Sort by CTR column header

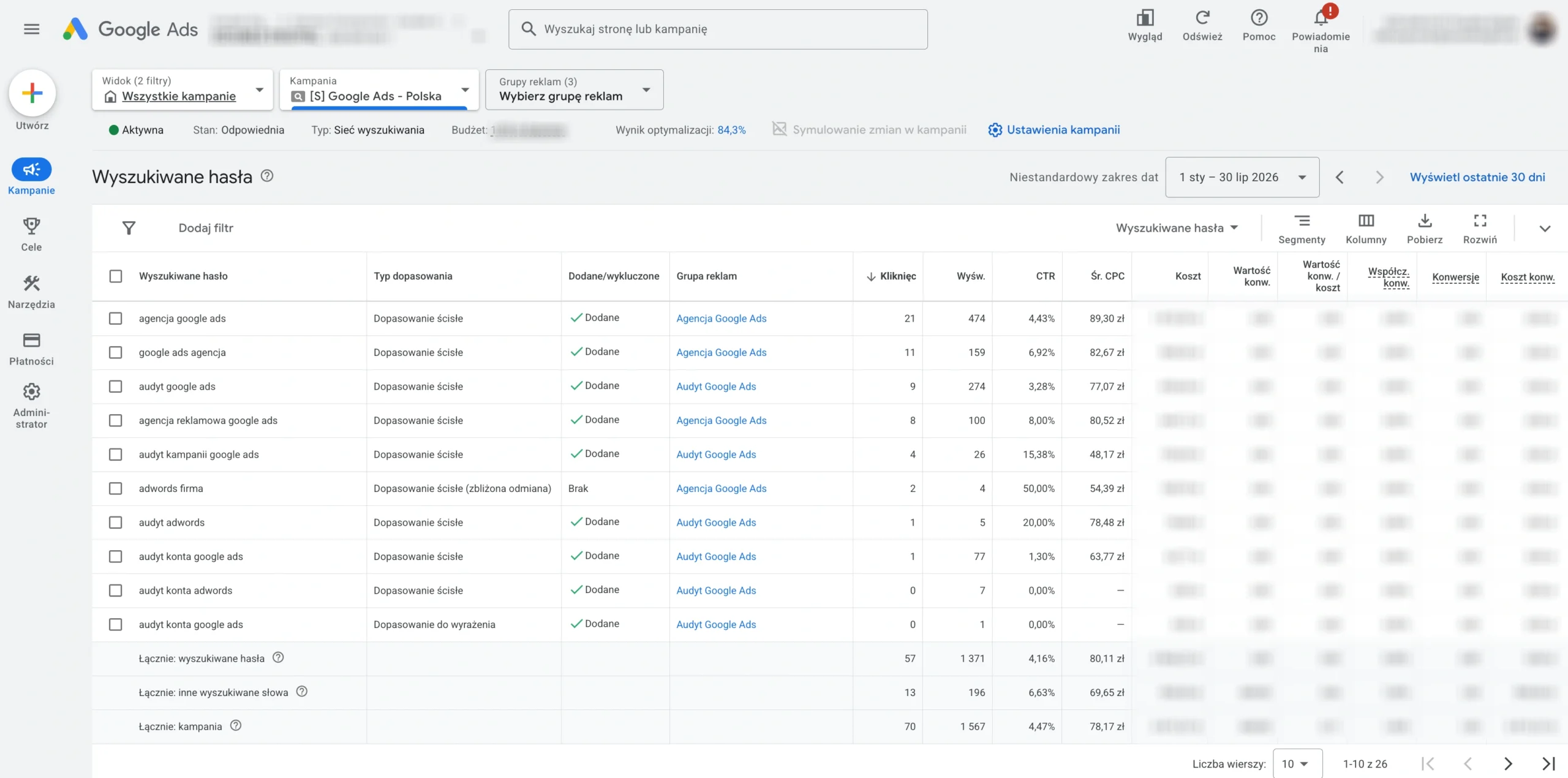pos(1045,276)
